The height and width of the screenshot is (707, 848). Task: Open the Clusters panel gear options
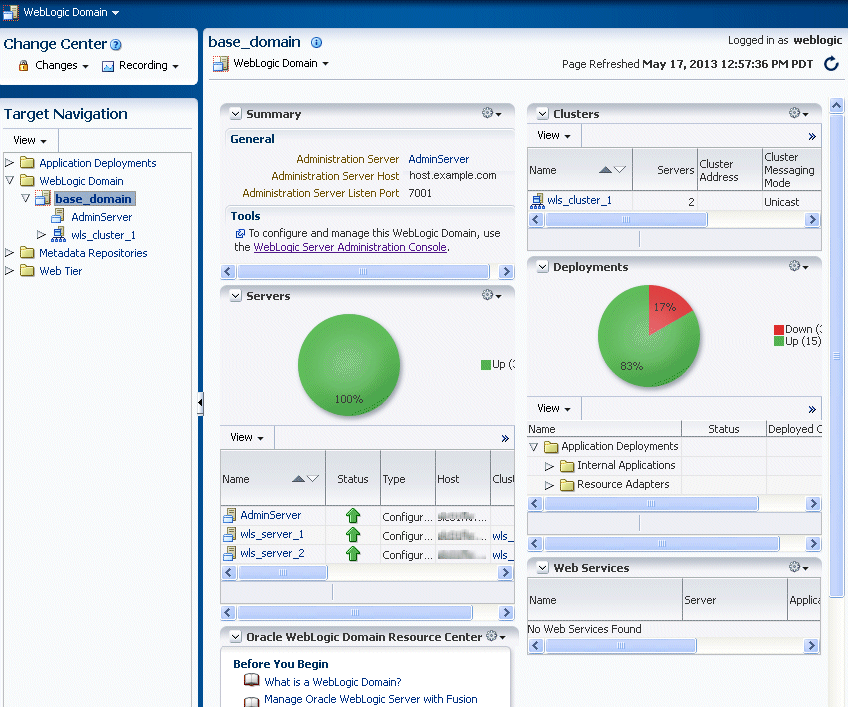click(x=798, y=113)
